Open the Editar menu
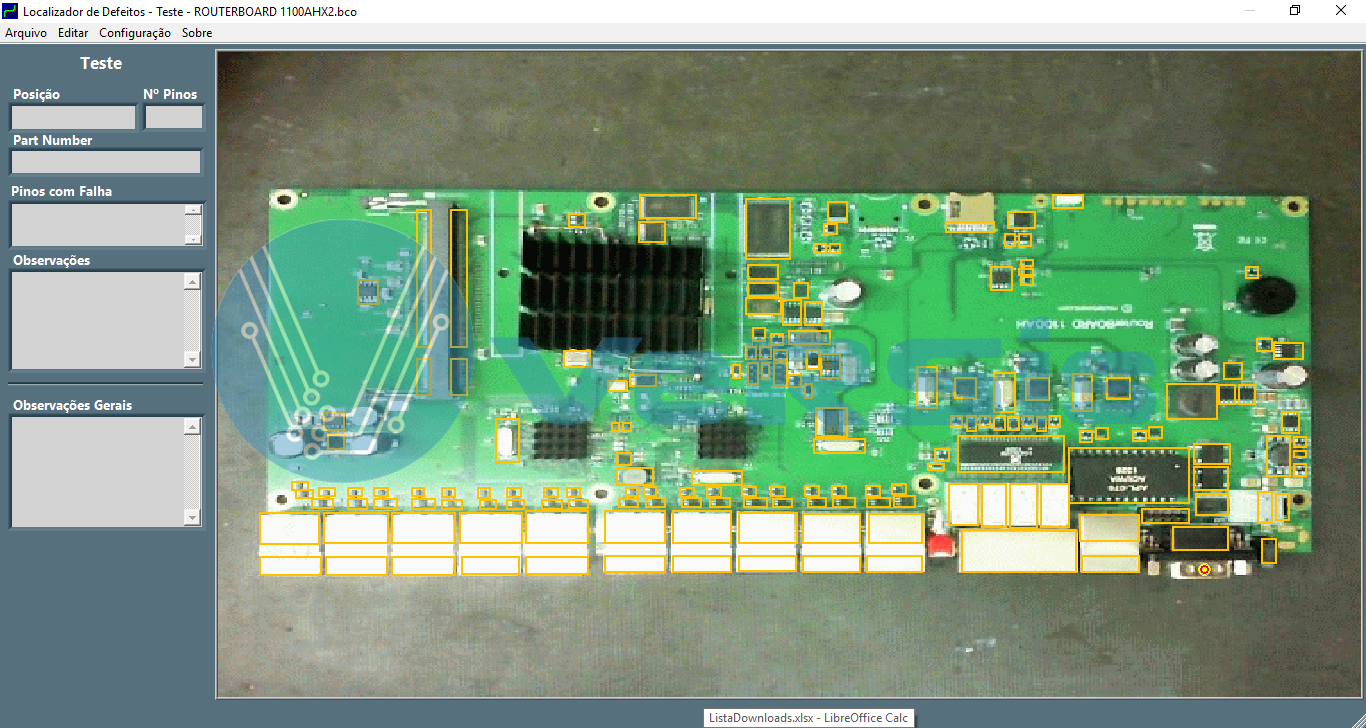 (73, 33)
